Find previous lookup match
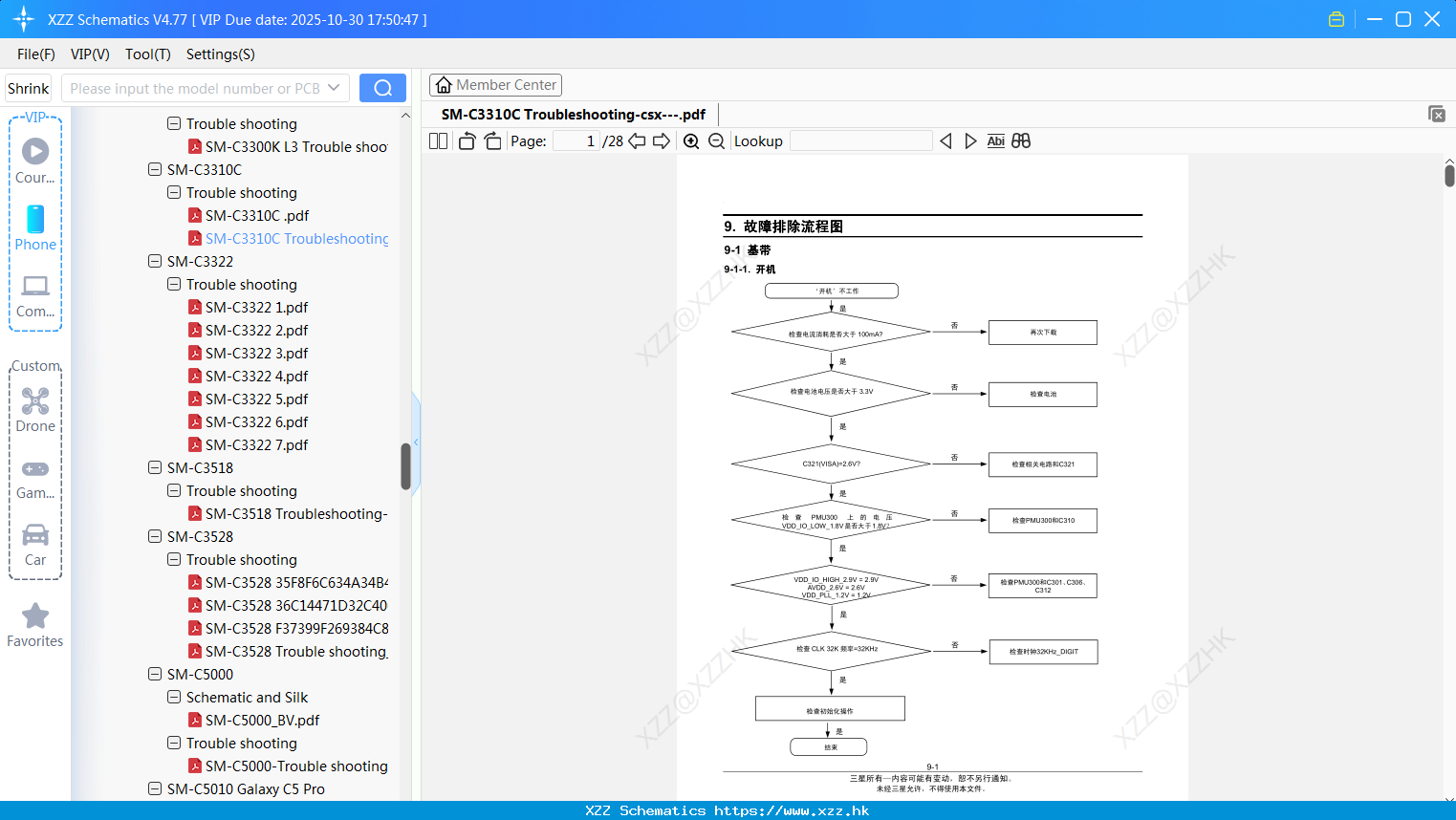Screen dimensions: 1456x820 coord(945,140)
